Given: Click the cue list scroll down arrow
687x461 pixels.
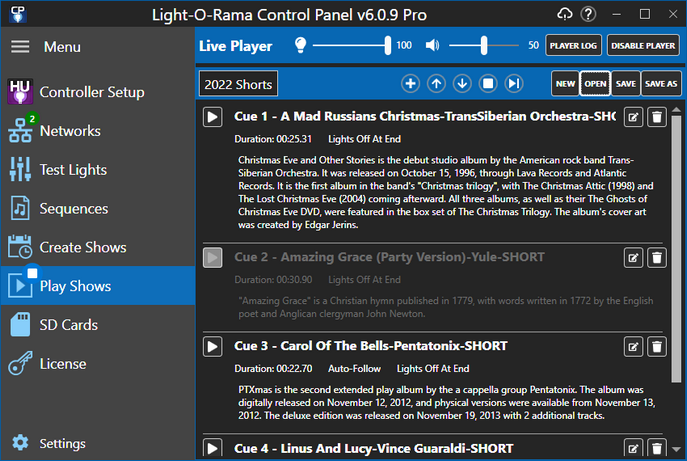Looking at the screenshot, I should (676, 449).
